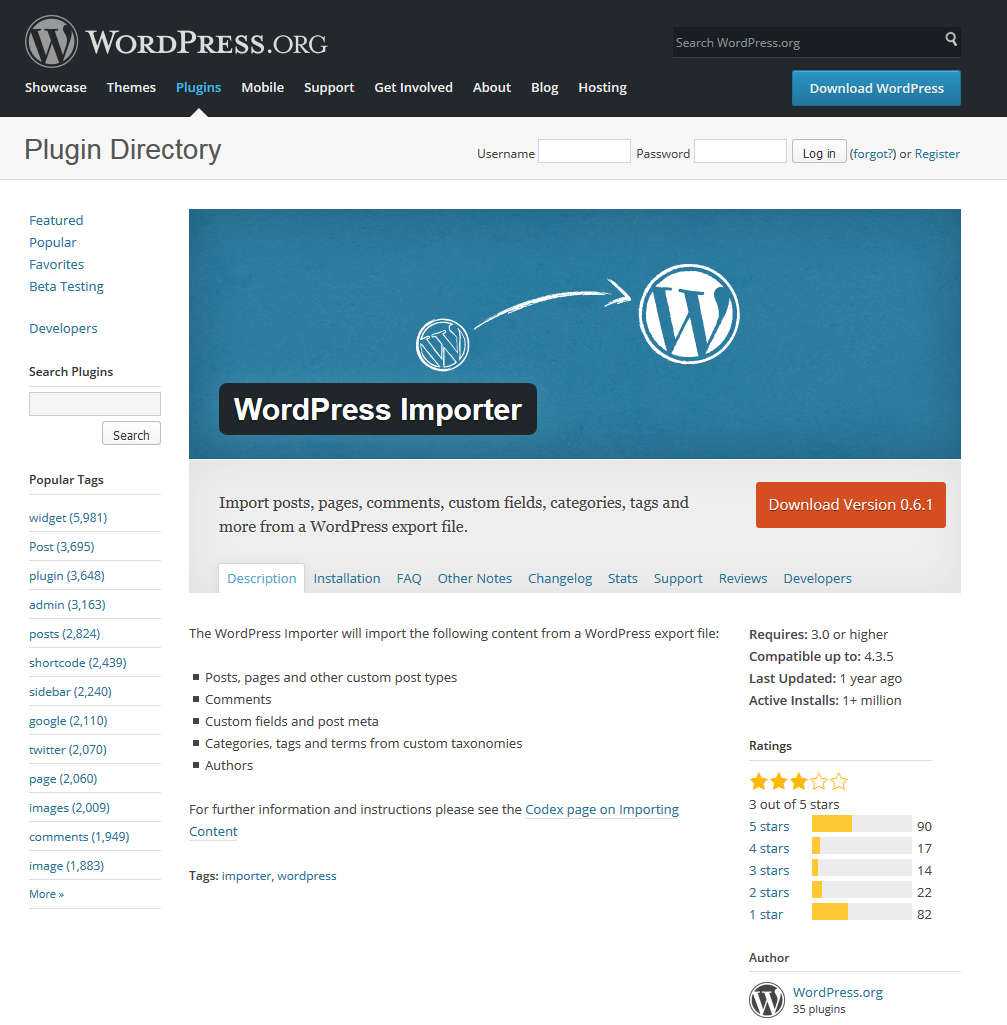Click the small WordPress logo in banner

pyautogui.click(x=443, y=344)
